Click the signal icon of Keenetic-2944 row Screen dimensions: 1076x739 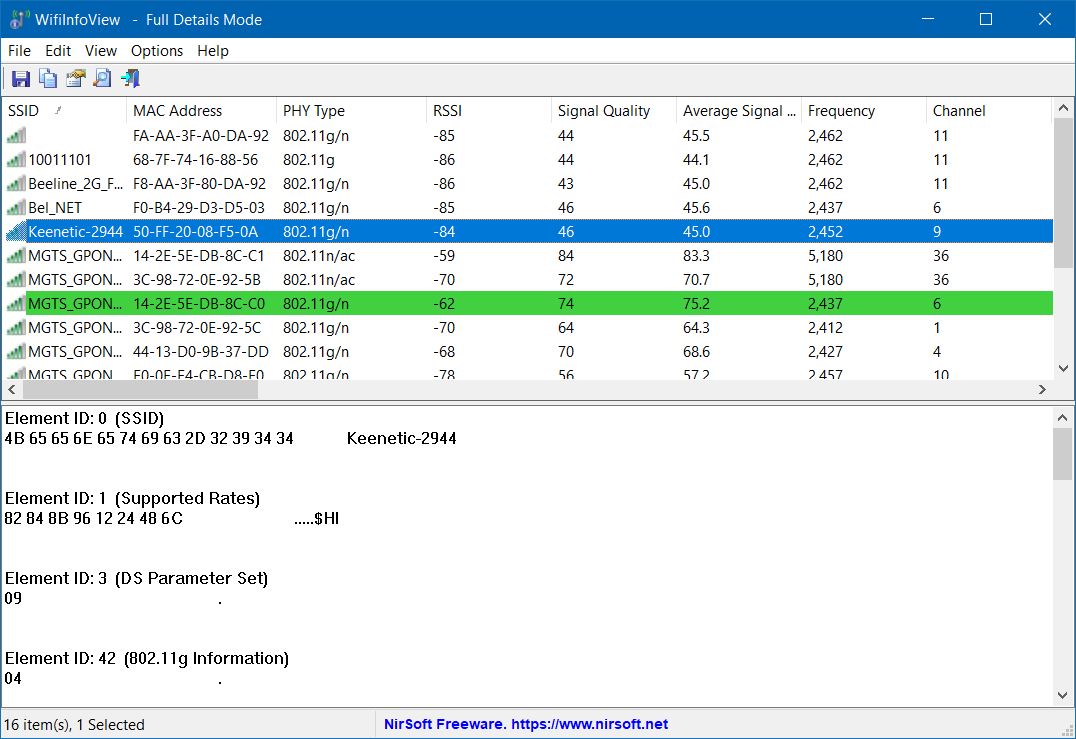(16, 232)
